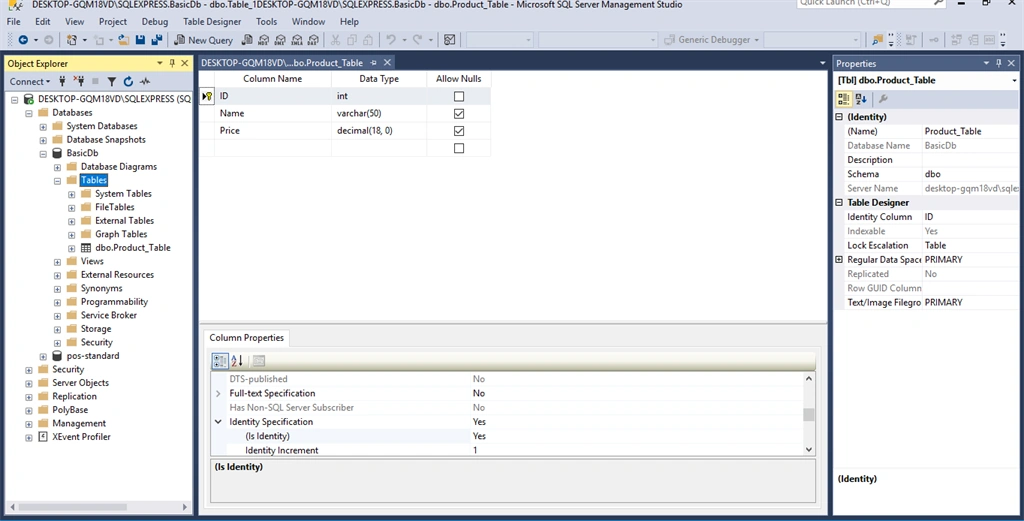Open the Project menu

(112, 22)
